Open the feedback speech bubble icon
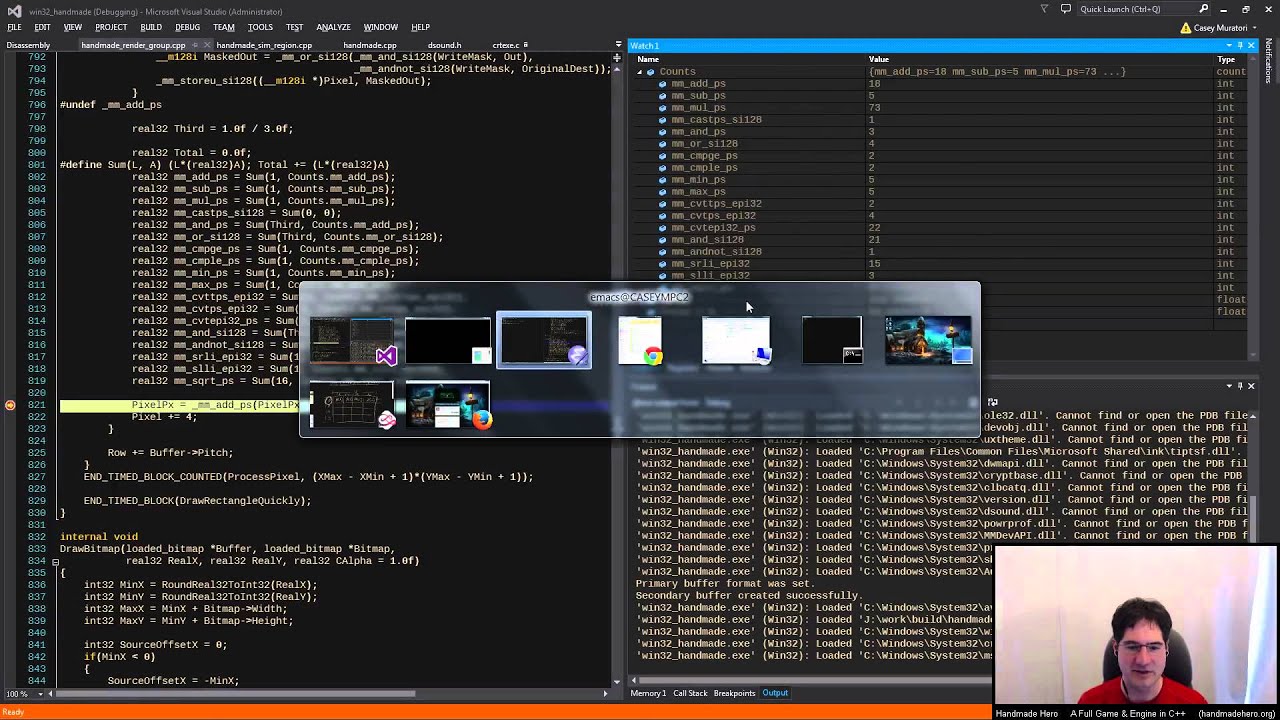 pyautogui.click(x=1066, y=9)
